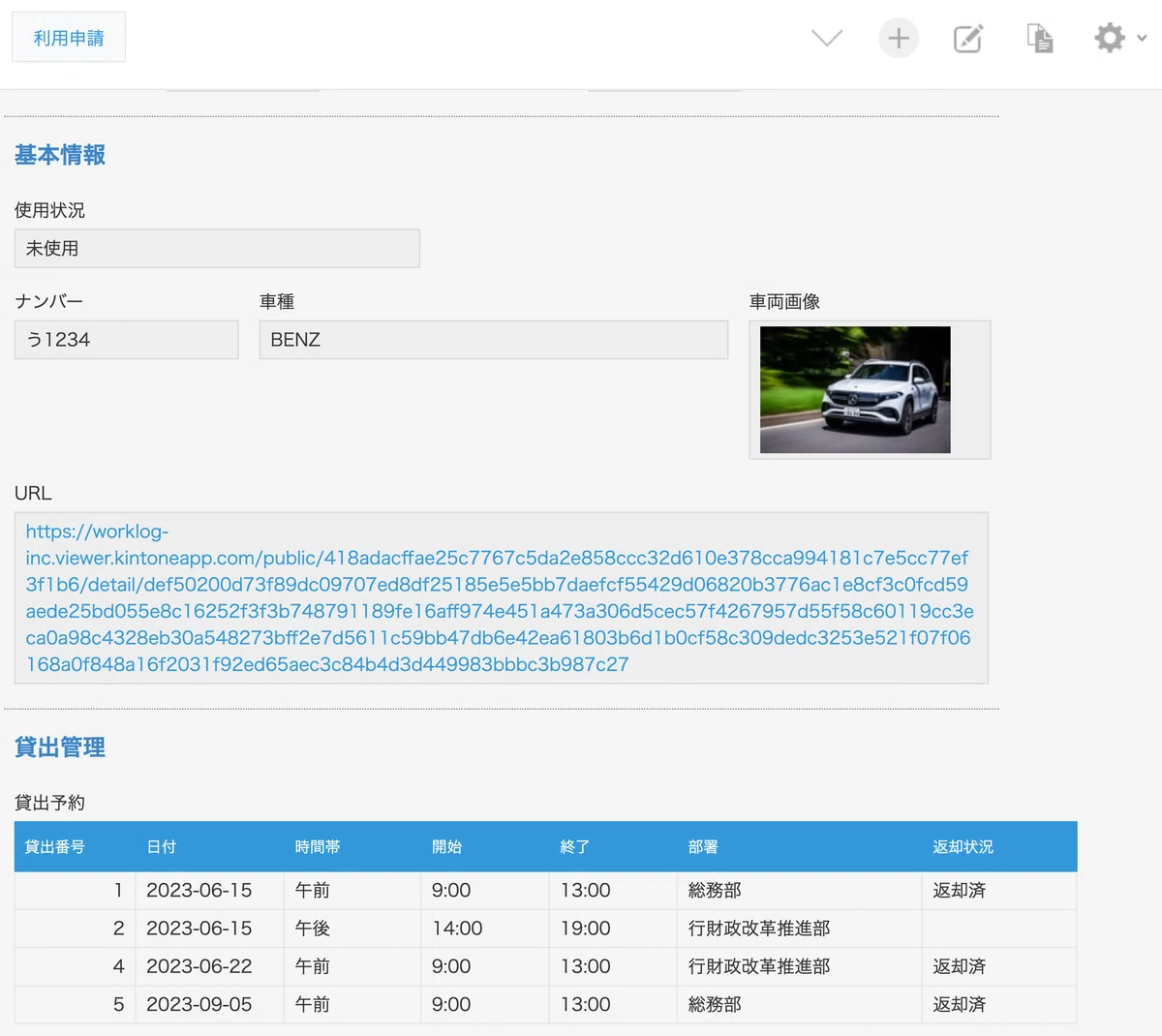Open the BENZ car image thumbnail
1162x1036 pixels.
[855, 389]
